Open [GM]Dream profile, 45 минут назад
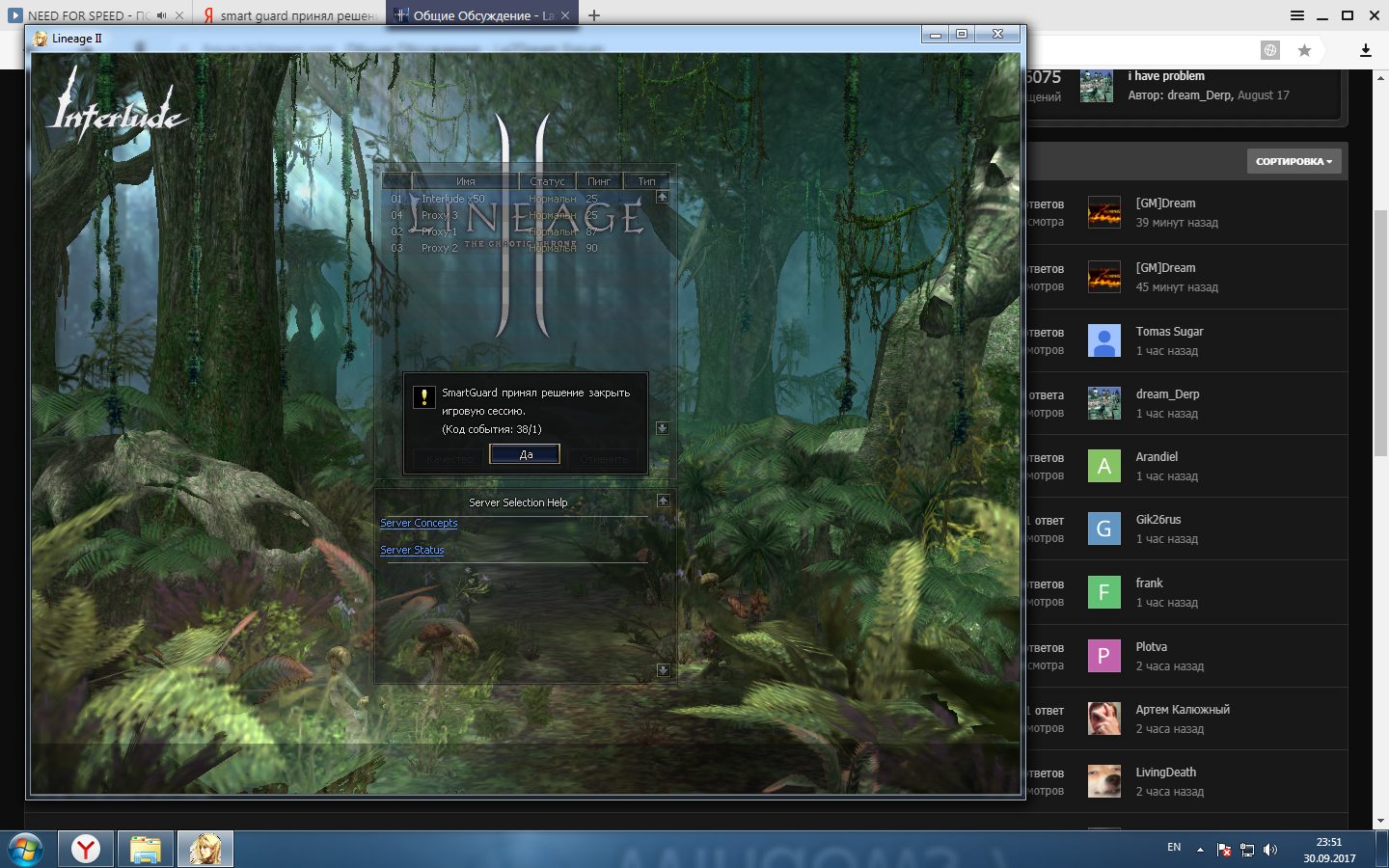The height and width of the screenshot is (868, 1389). (1165, 268)
